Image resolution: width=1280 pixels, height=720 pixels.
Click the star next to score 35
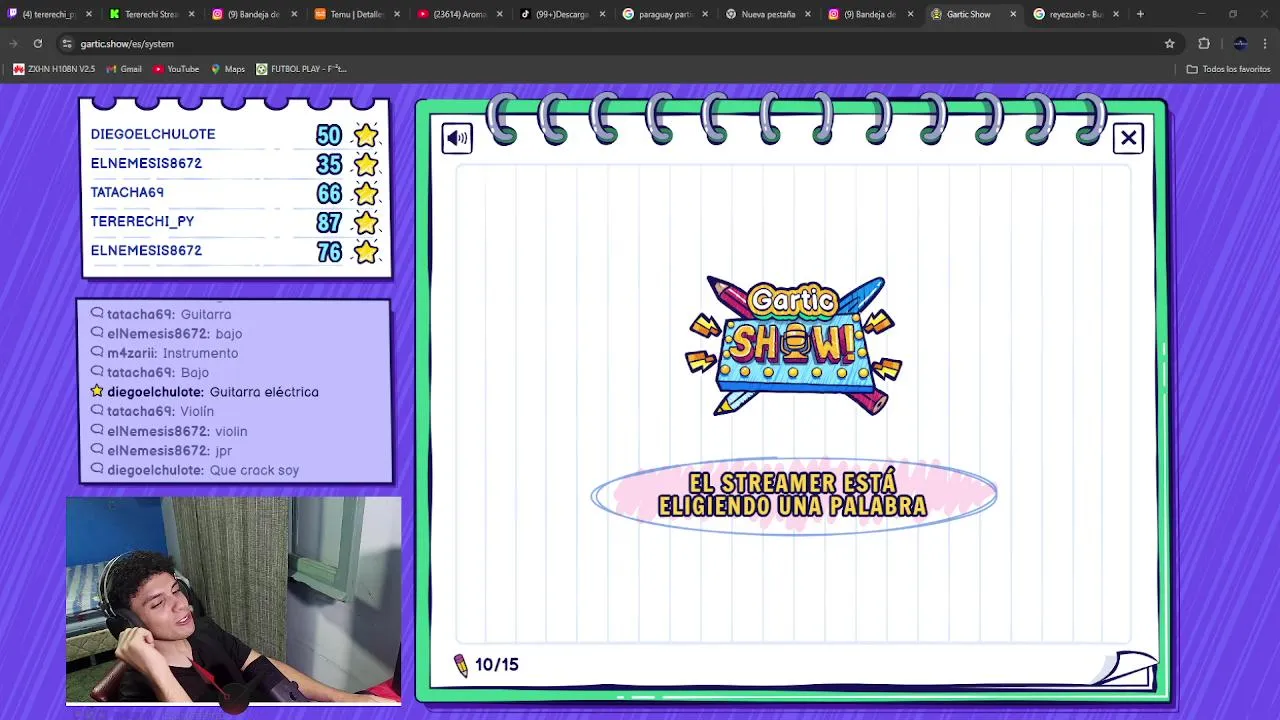(x=366, y=164)
